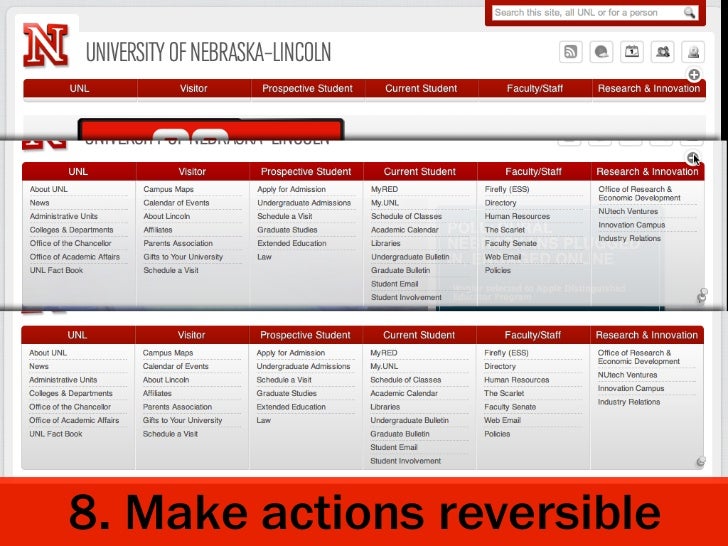728x546 pixels.
Task: Open UNL Fact Book in middle menu
Action: pyautogui.click(x=56, y=270)
